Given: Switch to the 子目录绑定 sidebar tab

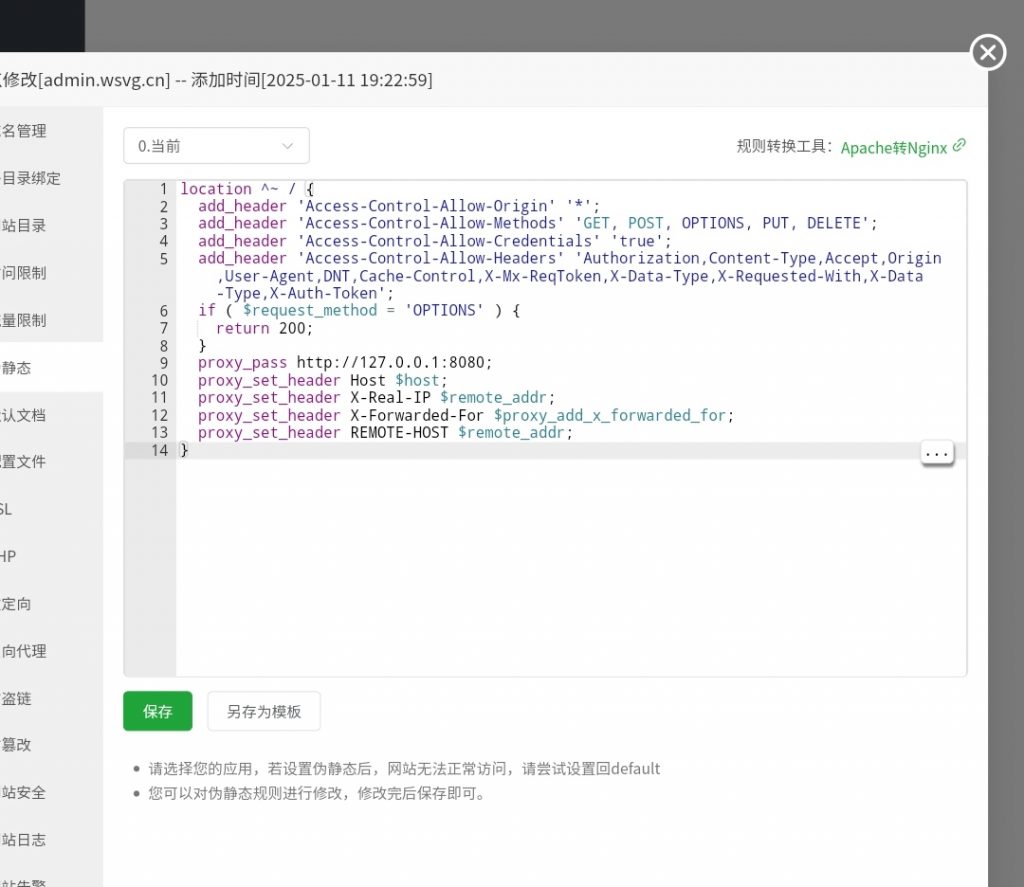Looking at the screenshot, I should click(31, 178).
